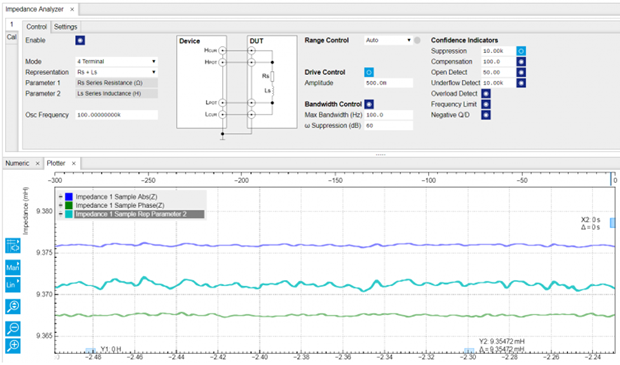Screen dimensions: 620x365
Task: Select Impedance 1 Sample Rep Parameter 2 label
Action: [139, 214]
